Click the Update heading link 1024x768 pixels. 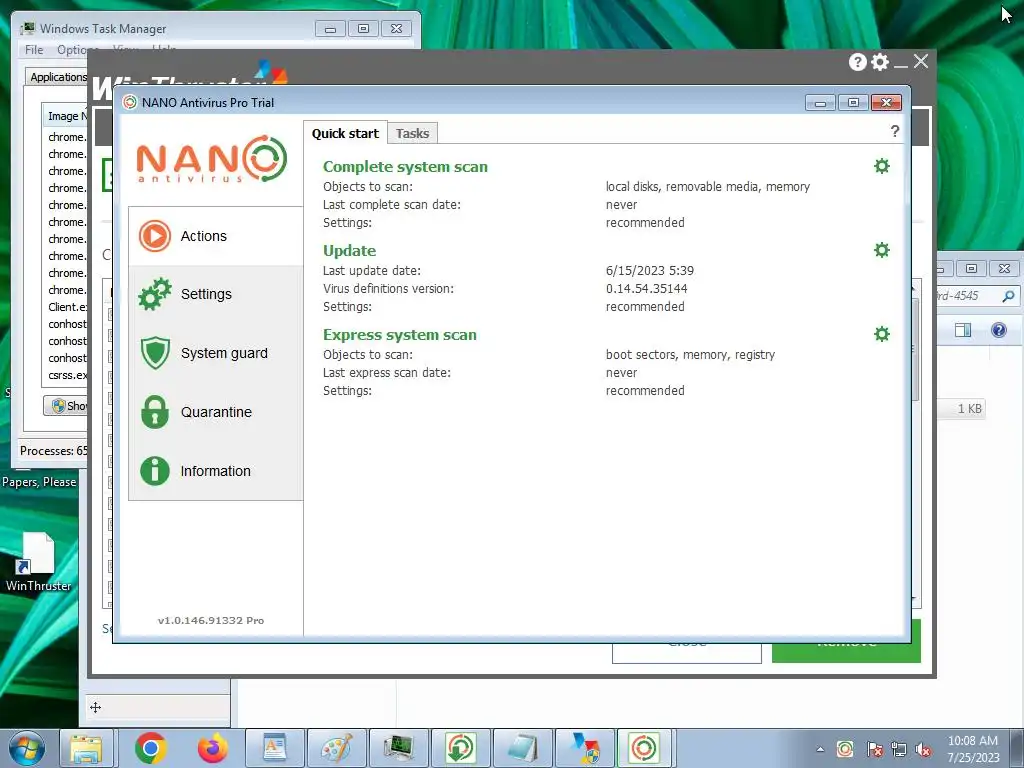[349, 251]
